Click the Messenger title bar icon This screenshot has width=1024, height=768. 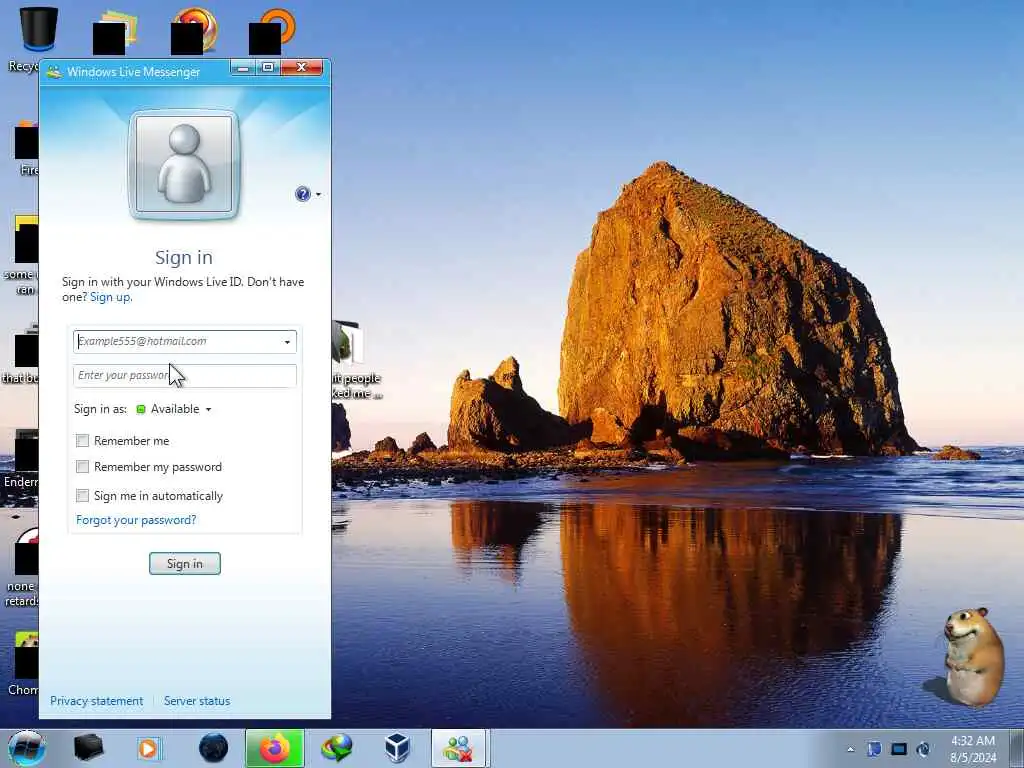[54, 71]
